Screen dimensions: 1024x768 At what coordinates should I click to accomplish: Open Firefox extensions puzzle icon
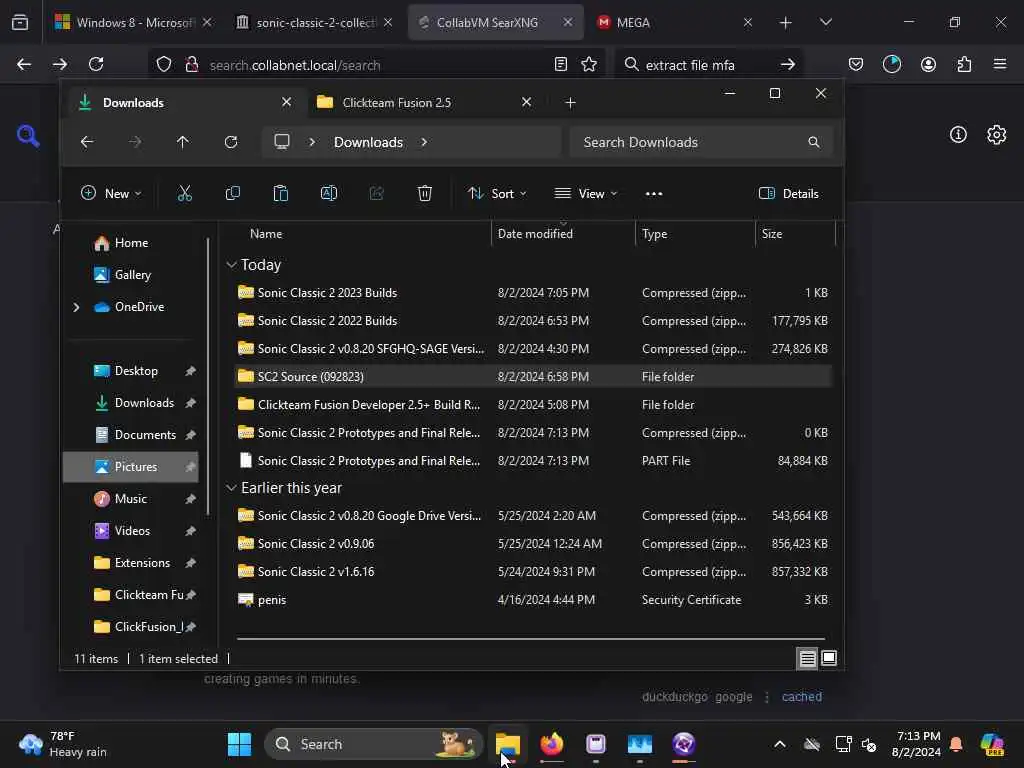tap(964, 64)
